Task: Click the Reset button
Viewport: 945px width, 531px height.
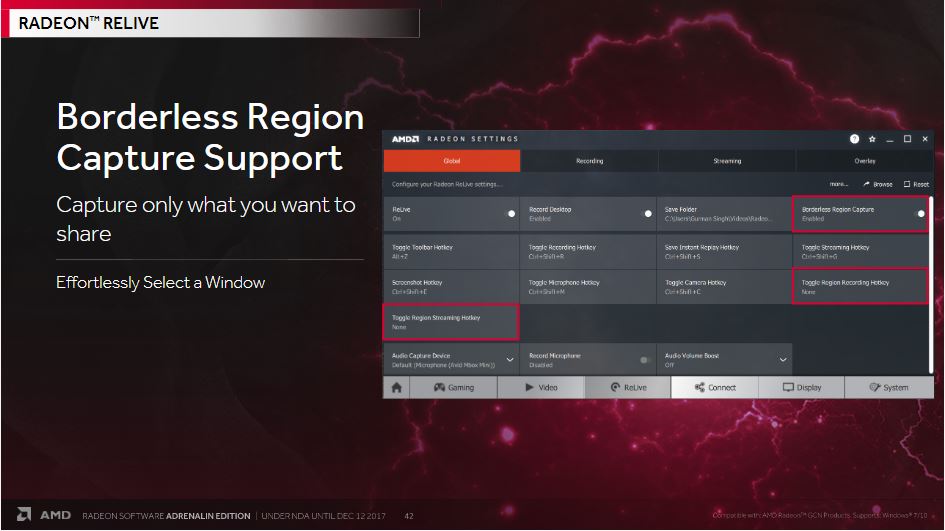Action: pyautogui.click(x=916, y=184)
